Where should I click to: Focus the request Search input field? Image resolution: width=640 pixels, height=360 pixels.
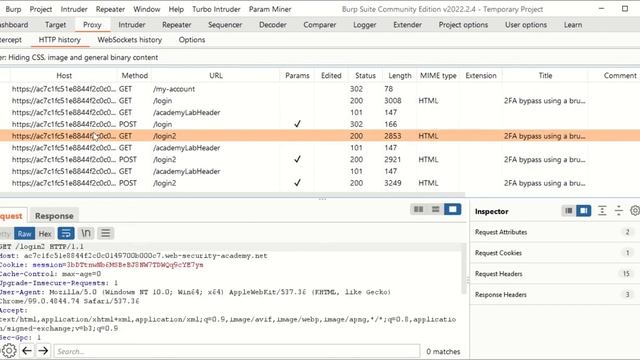click(x=237, y=351)
